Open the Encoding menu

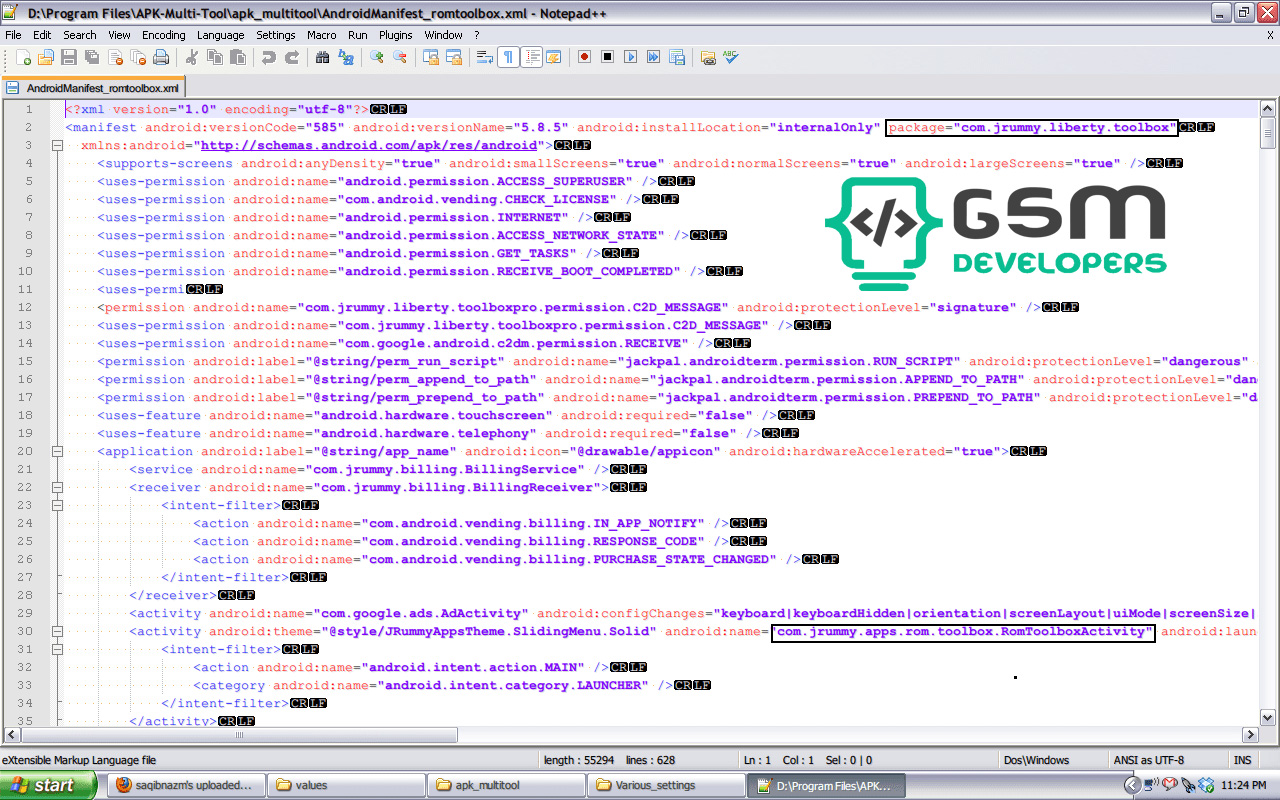coord(164,35)
